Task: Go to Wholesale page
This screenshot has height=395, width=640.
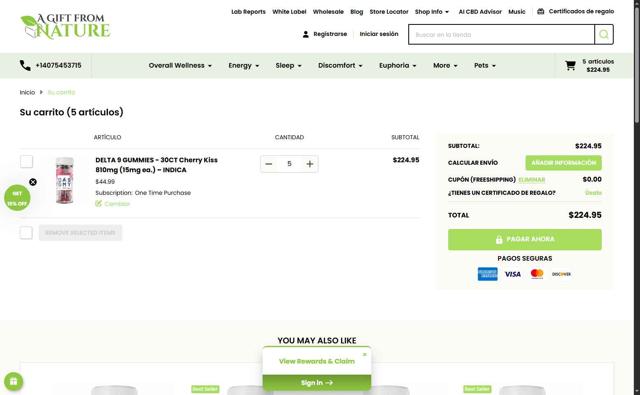Action: [x=328, y=12]
